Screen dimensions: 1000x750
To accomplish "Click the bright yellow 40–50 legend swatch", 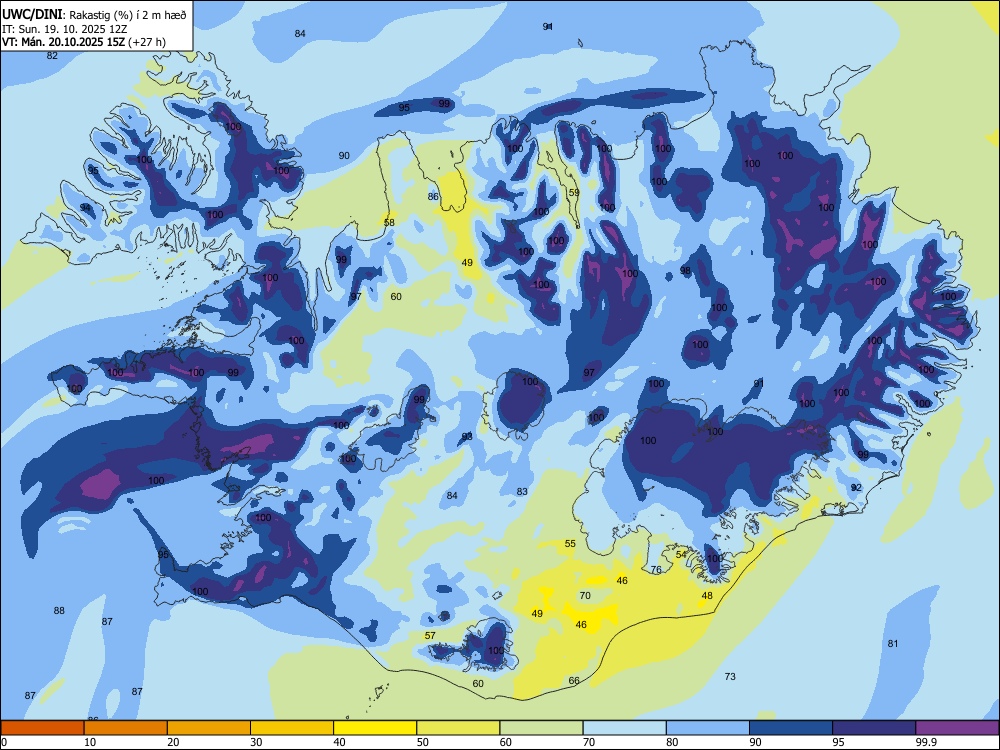I will click(x=375, y=728).
